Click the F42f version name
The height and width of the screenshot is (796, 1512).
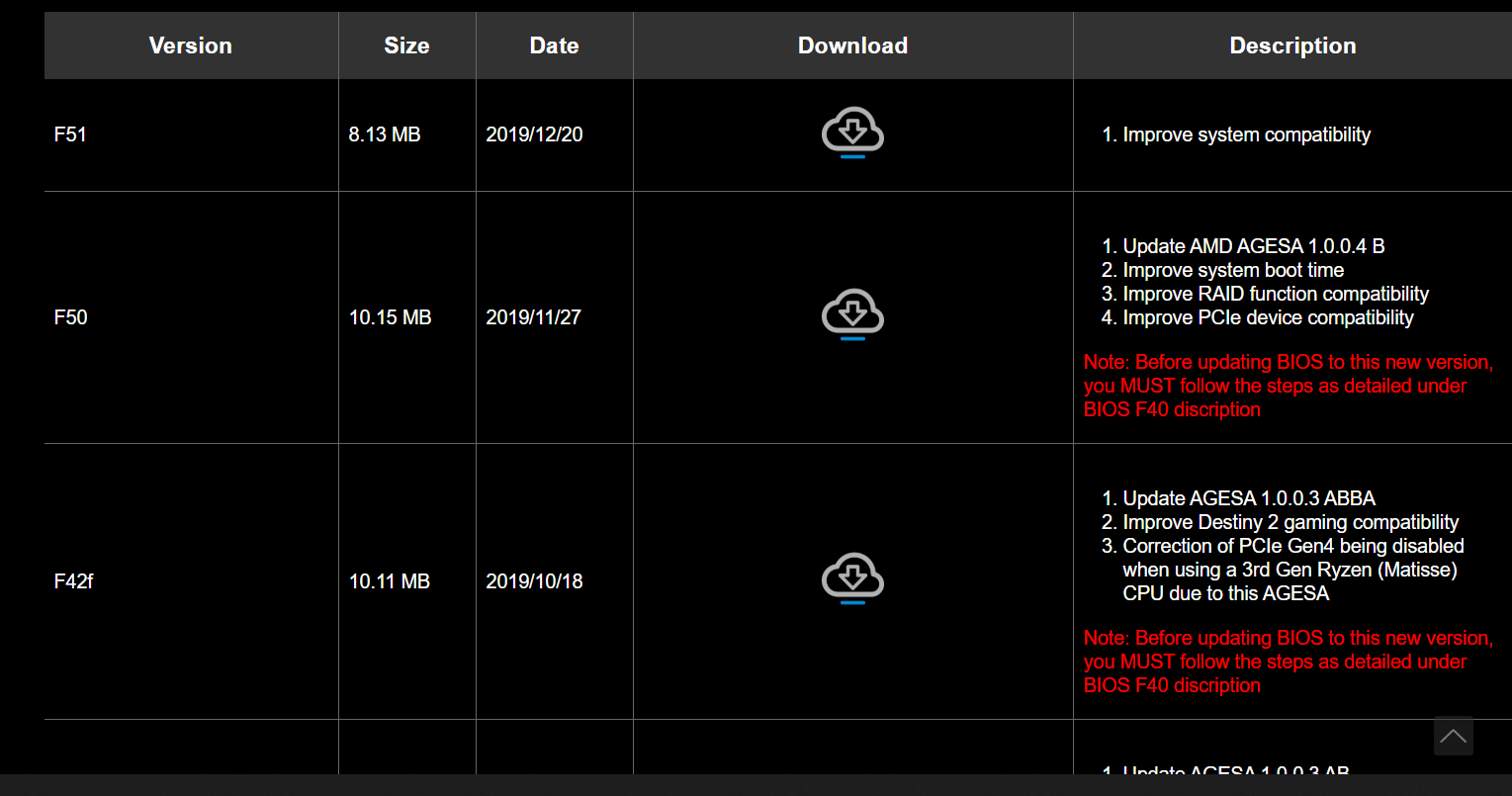[x=74, y=581]
